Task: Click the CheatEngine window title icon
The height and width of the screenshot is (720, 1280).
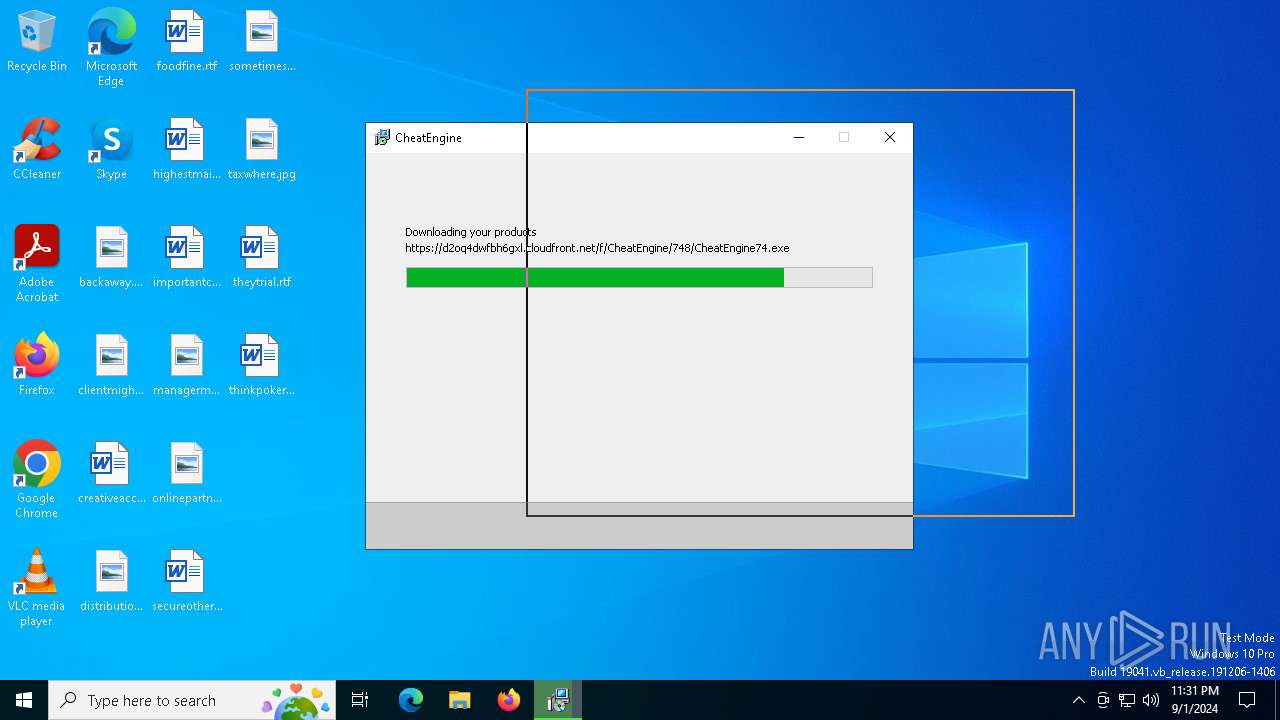Action: click(382, 138)
